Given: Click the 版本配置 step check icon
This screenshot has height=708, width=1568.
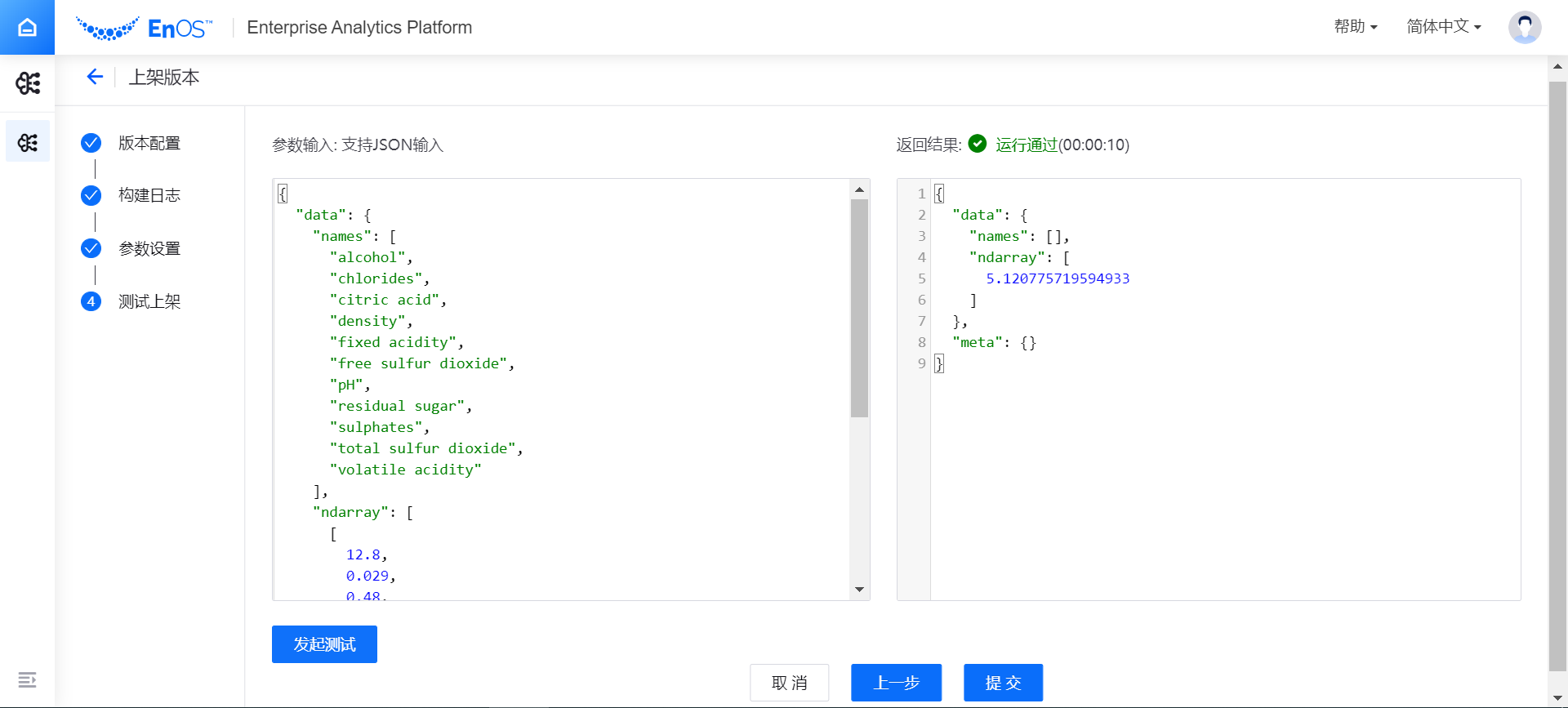Looking at the screenshot, I should [x=91, y=143].
